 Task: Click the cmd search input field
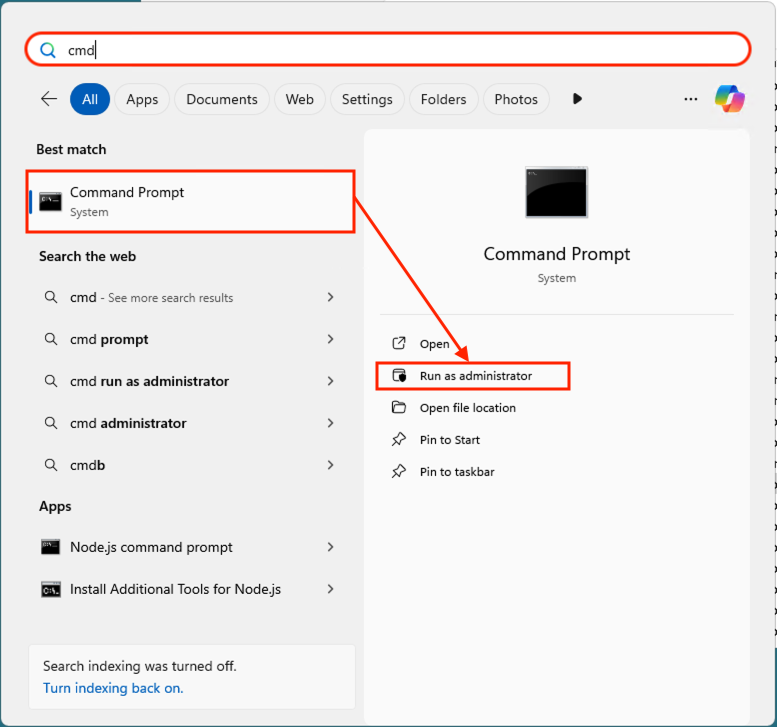pyautogui.click(x=388, y=50)
